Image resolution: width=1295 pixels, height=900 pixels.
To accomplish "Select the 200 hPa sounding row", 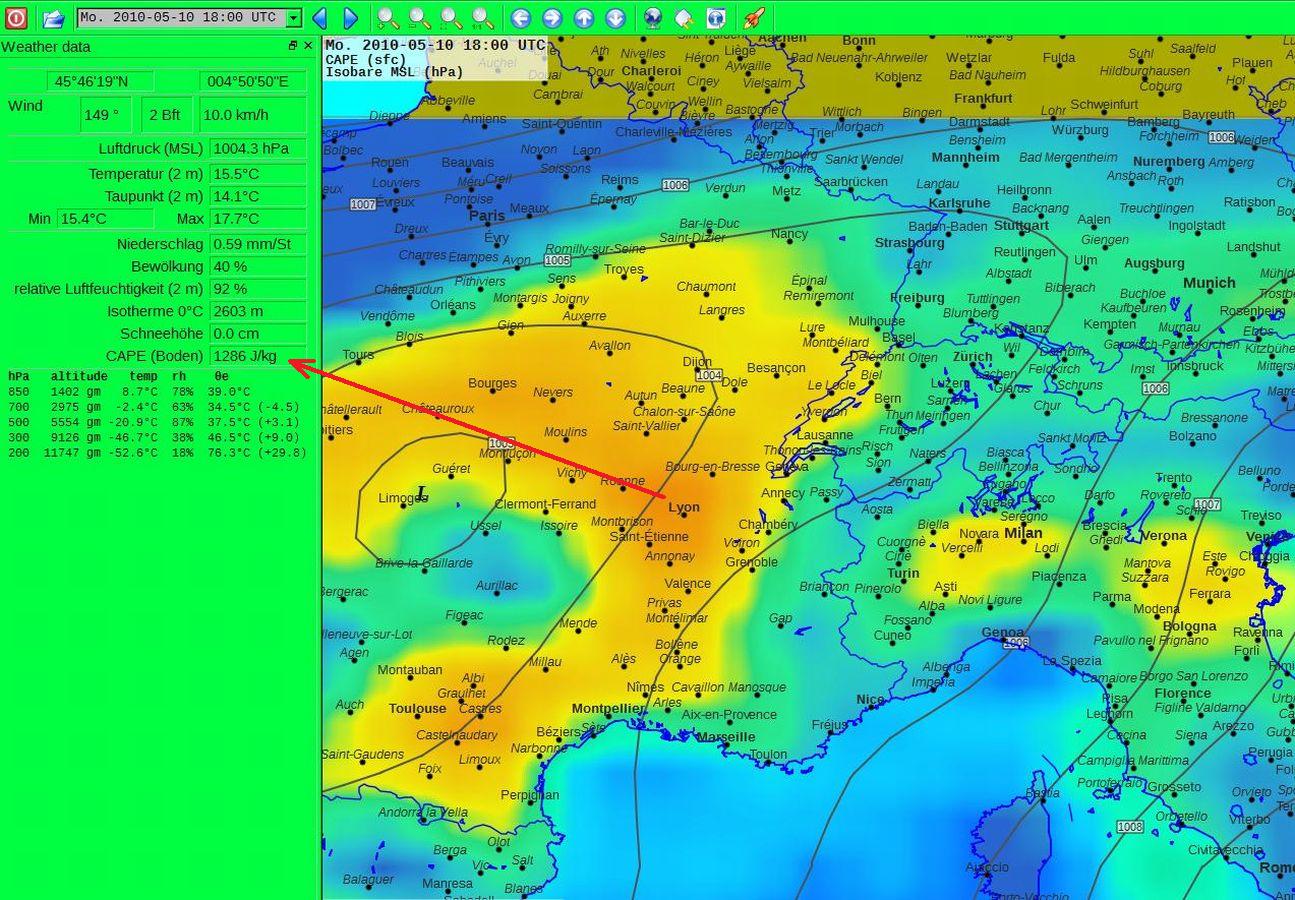I will 157,453.
